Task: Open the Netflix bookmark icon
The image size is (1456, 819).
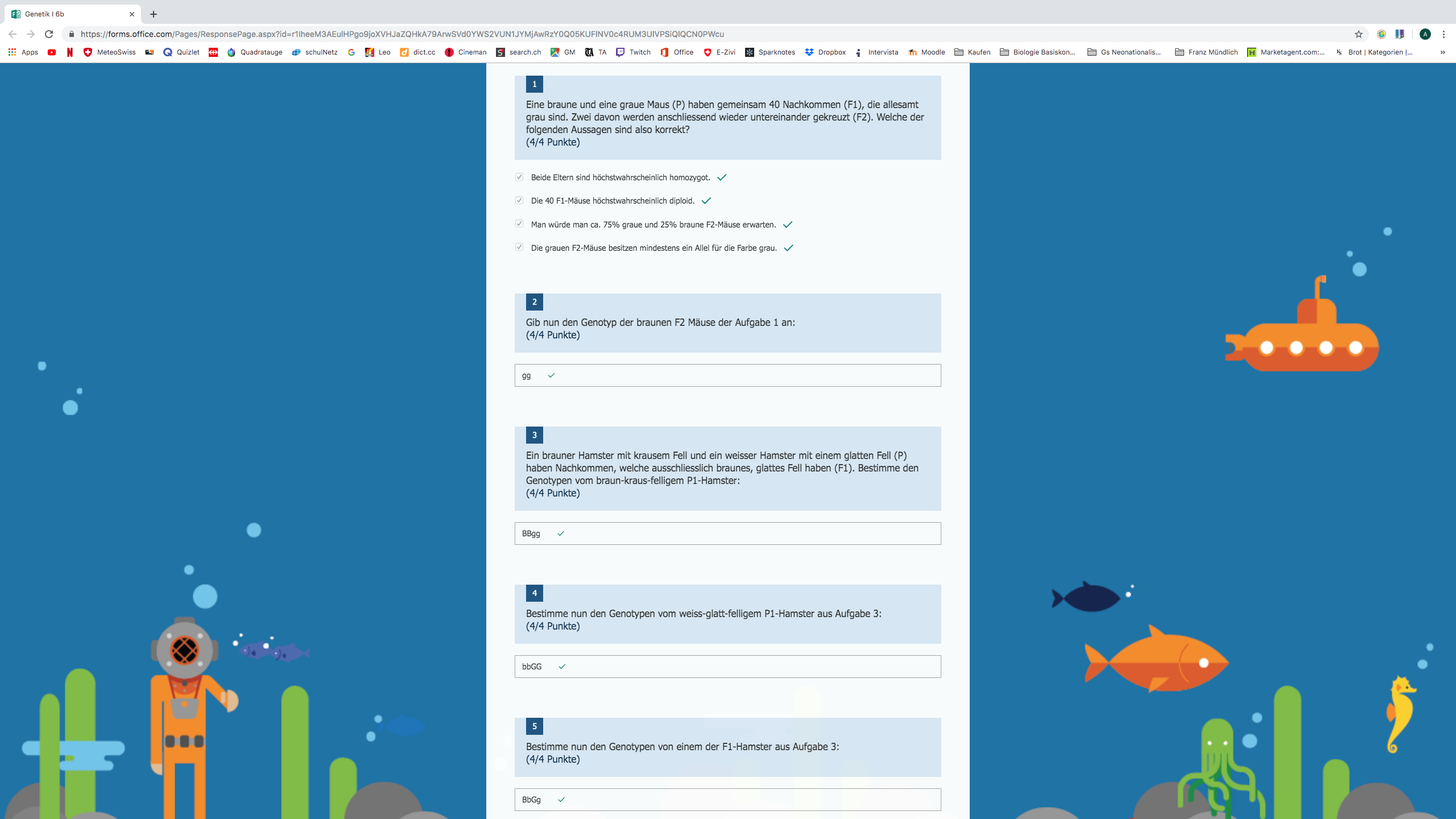Action: [x=69, y=52]
